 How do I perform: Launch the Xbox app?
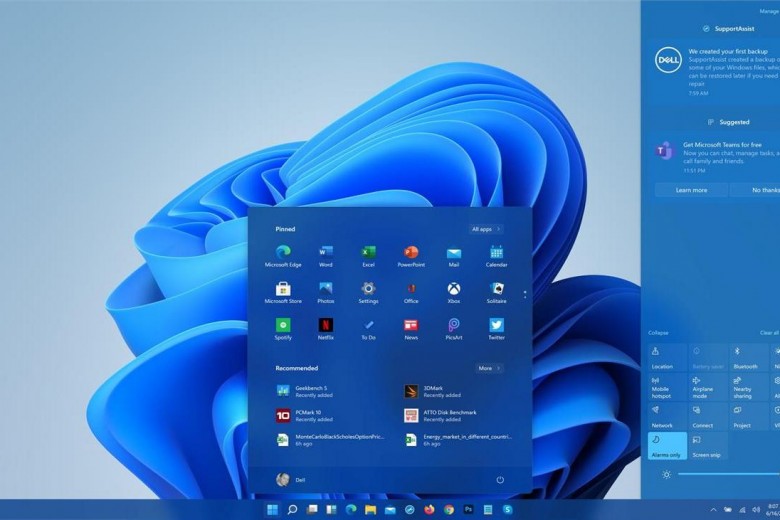[454, 293]
